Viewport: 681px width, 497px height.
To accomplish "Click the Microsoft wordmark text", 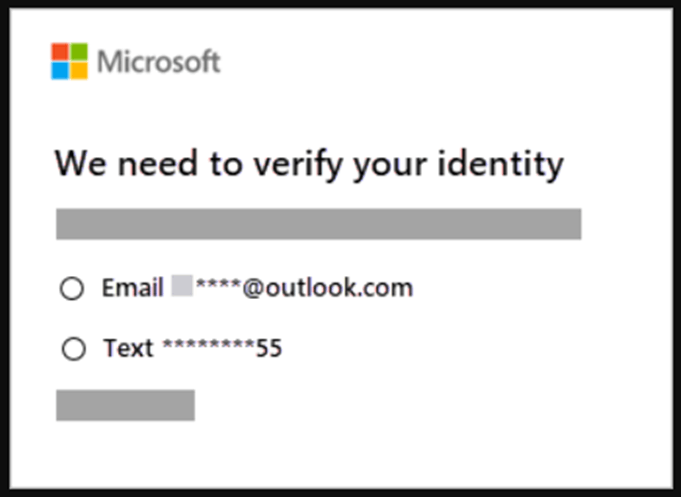I will tap(159, 62).
